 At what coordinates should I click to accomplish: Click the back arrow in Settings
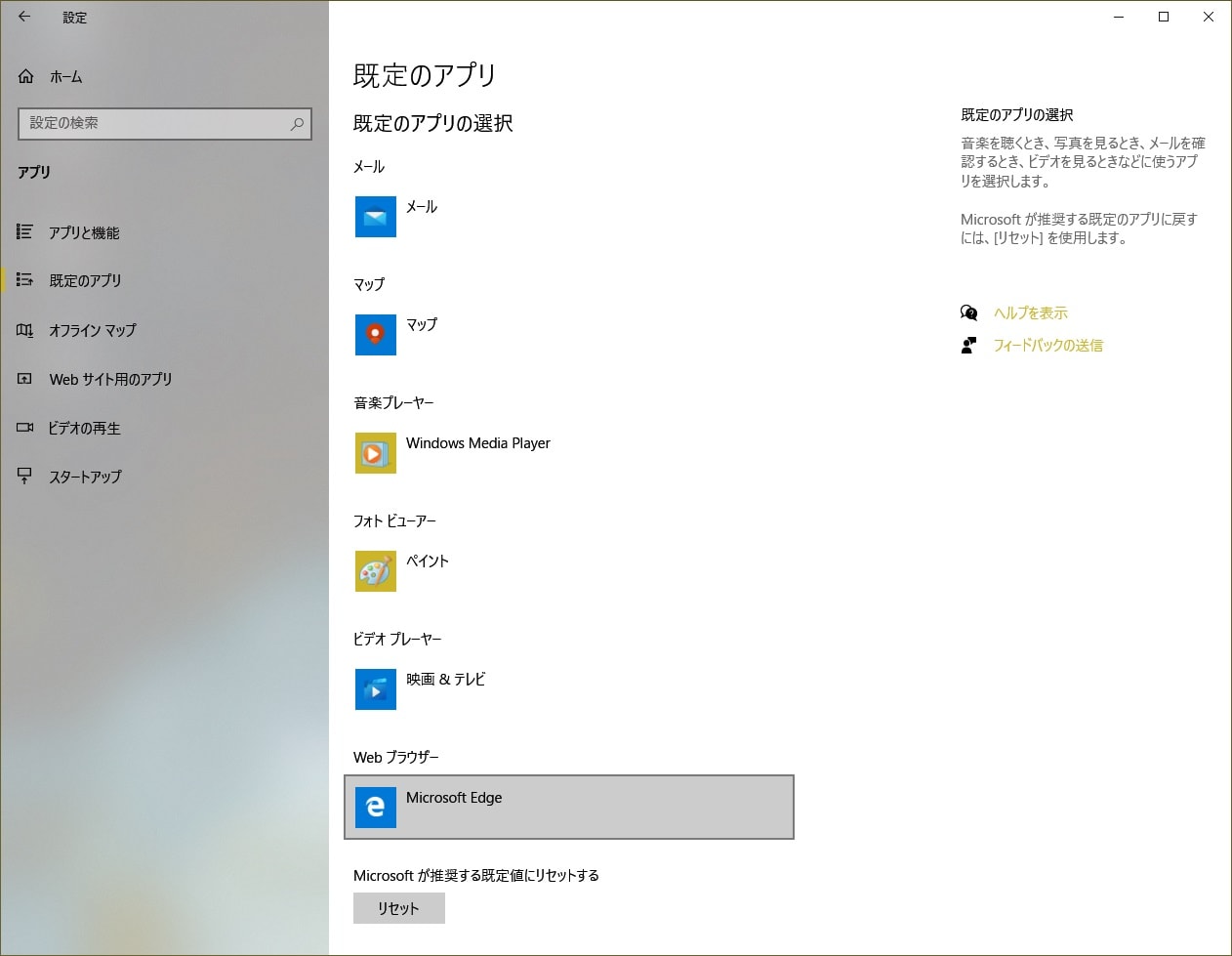pos(24,17)
